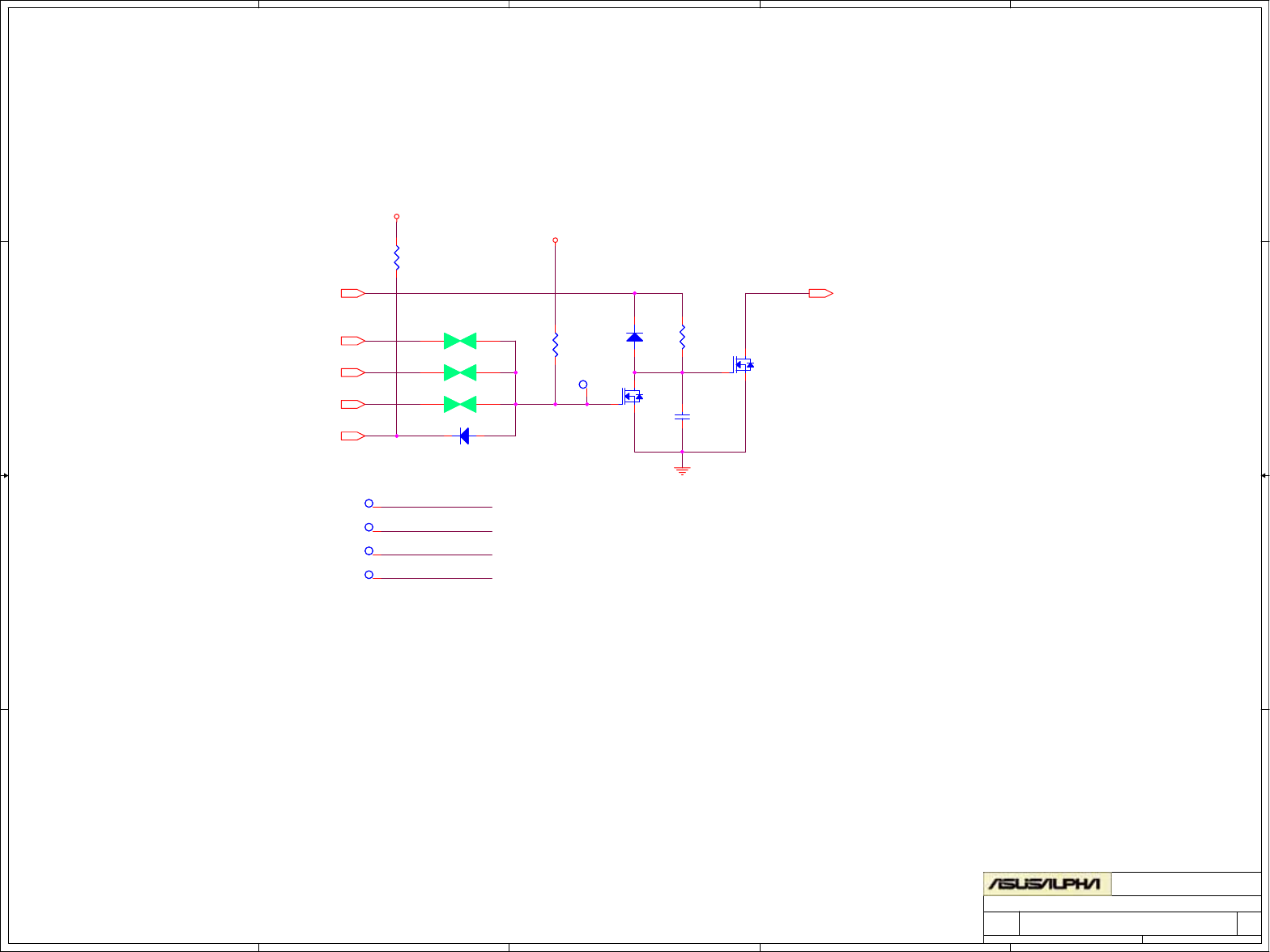The height and width of the screenshot is (952, 1270).
Task: Click the first blue test point in bottom list
Action: 369,503
